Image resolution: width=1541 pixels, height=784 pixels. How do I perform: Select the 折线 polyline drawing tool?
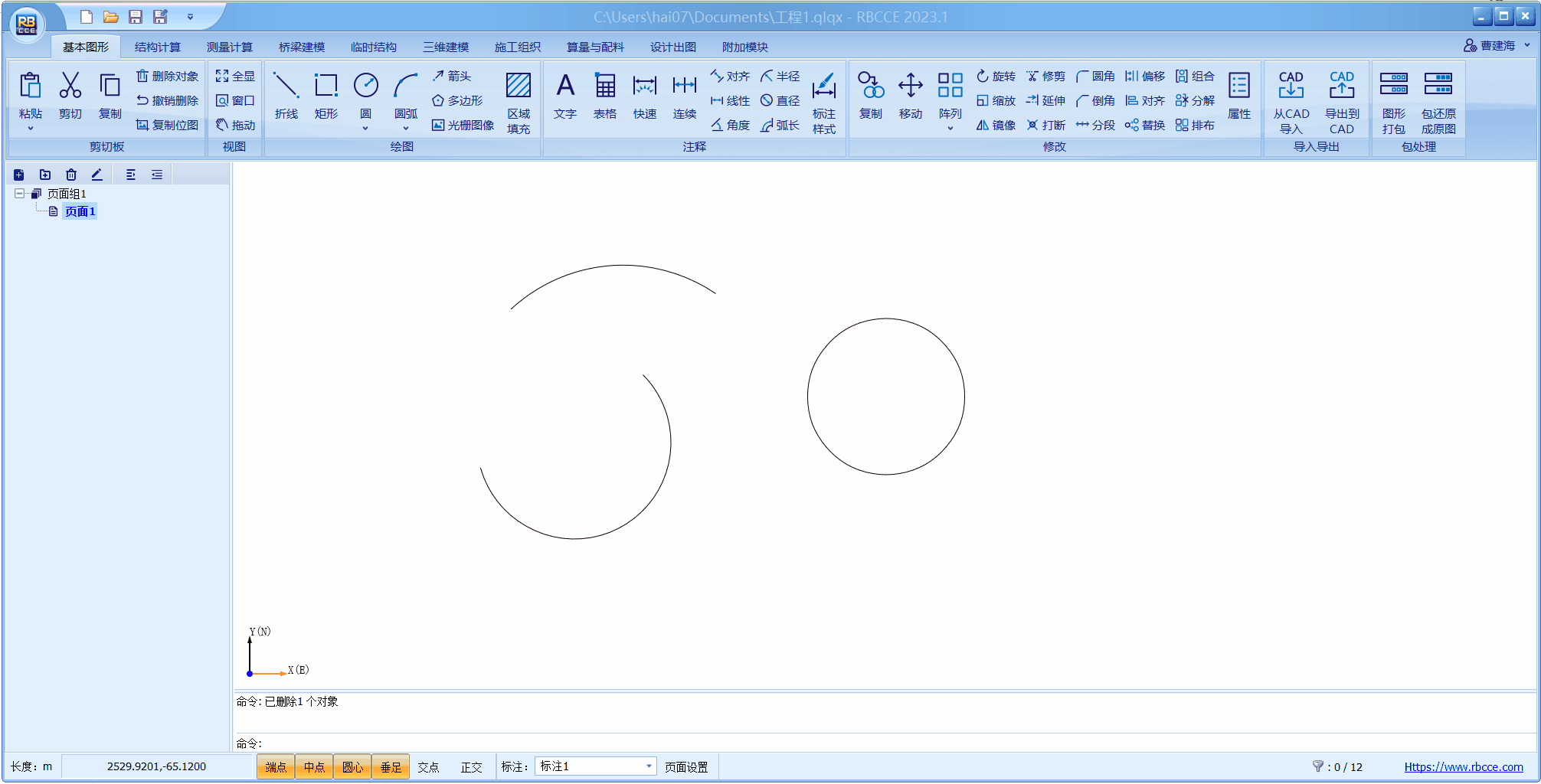[x=286, y=96]
